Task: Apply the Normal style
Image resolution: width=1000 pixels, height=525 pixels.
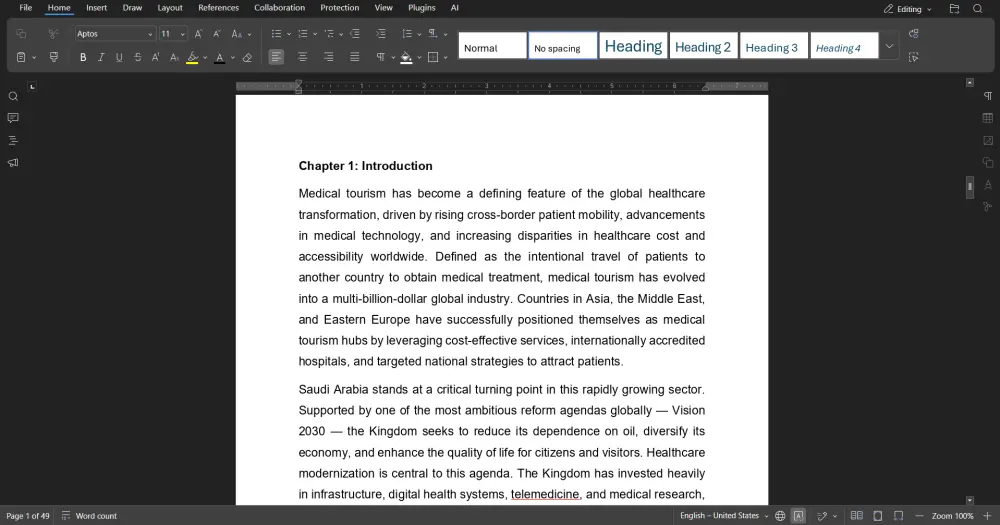Action: pyautogui.click(x=493, y=46)
